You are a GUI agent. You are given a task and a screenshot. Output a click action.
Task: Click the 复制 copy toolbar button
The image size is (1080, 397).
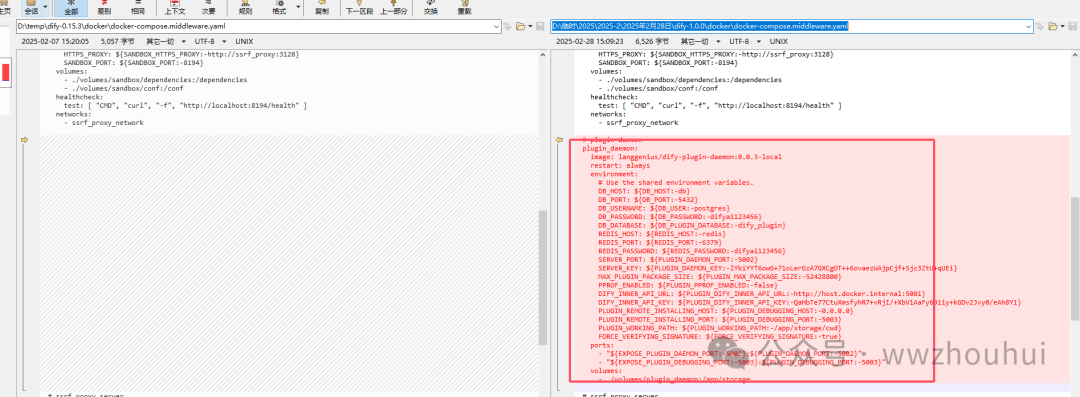pyautogui.click(x=322, y=8)
